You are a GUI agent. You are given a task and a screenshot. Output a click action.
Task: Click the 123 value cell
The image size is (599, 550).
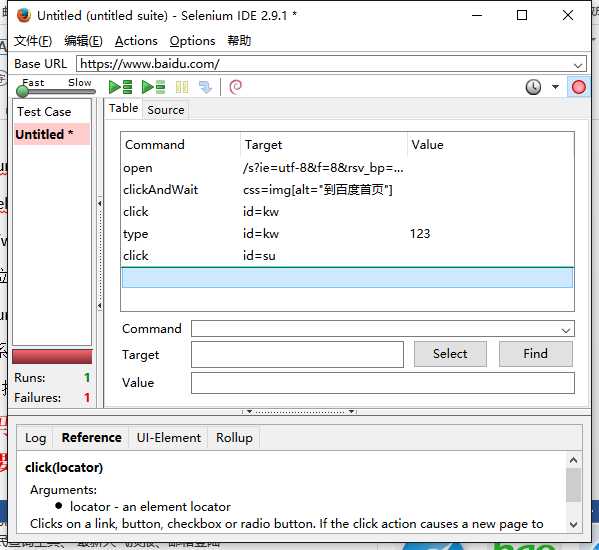420,234
